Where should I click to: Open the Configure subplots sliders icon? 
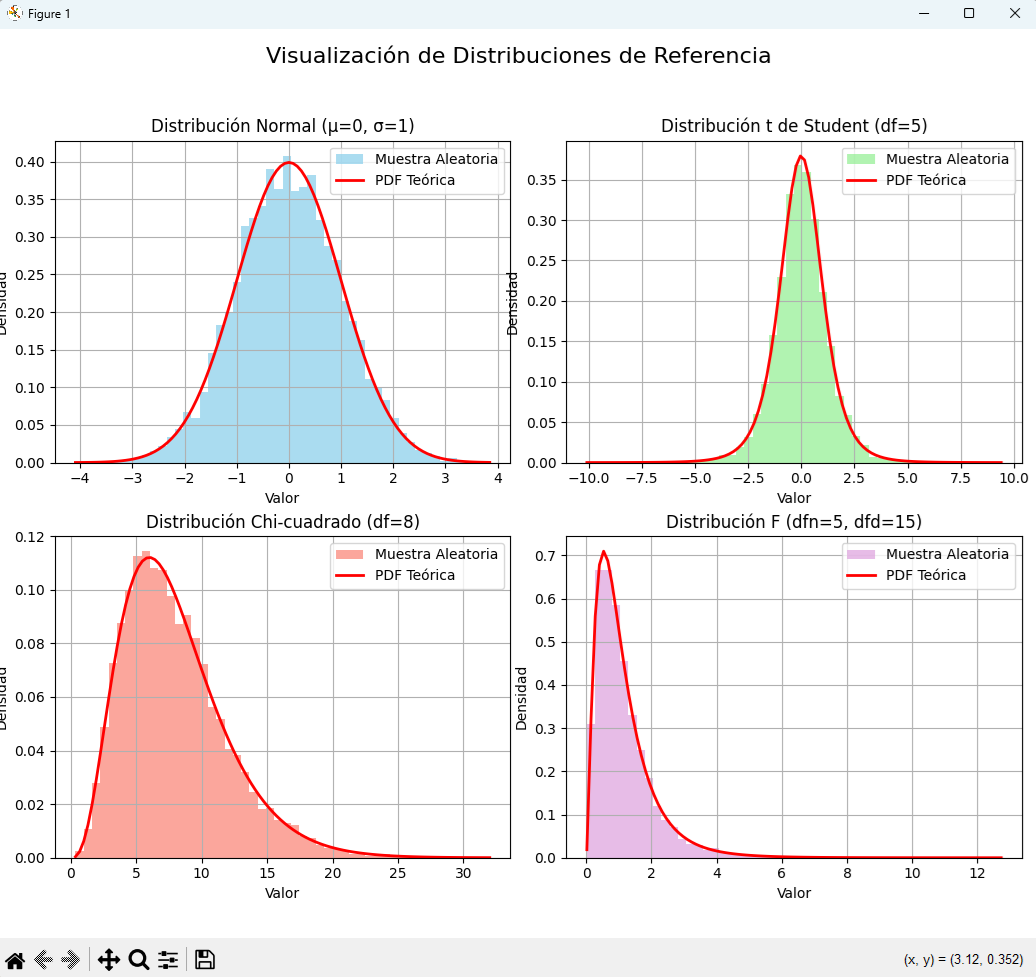point(168,960)
